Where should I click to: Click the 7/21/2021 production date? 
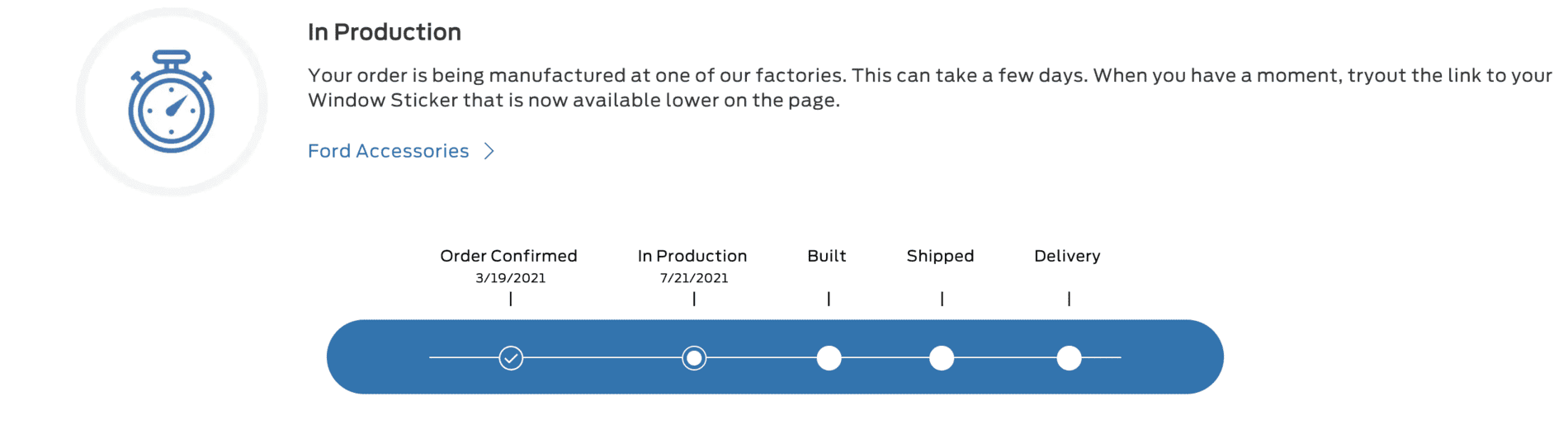[x=694, y=278]
